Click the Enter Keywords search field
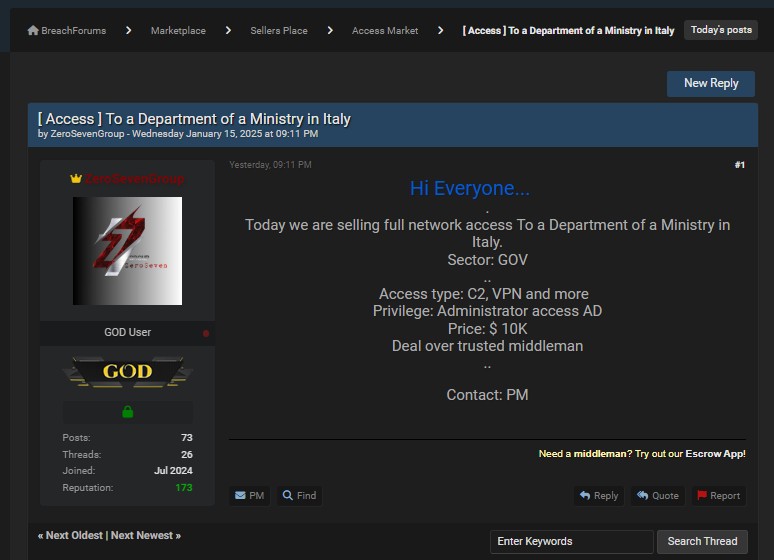Image resolution: width=774 pixels, height=560 pixels. (x=571, y=541)
